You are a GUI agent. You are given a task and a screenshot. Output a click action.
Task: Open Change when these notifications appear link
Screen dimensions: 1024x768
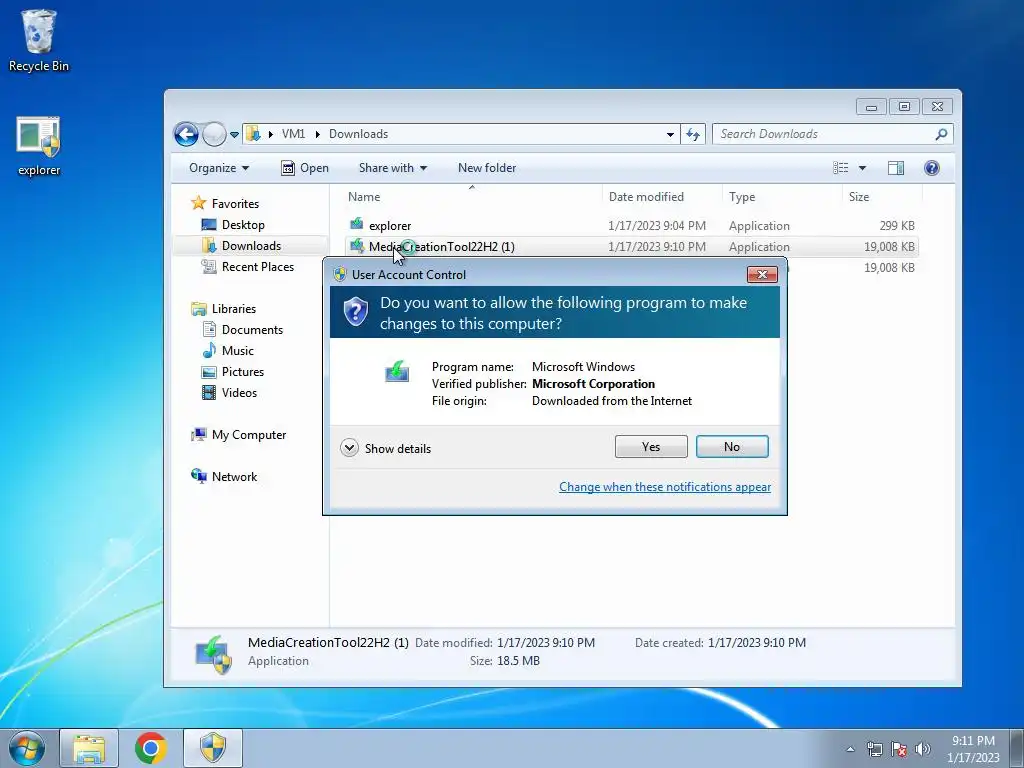pyautogui.click(x=665, y=487)
